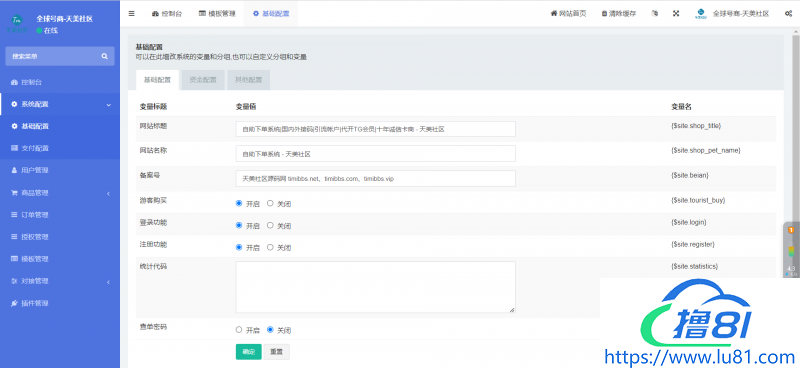This screenshot has width=800, height=368.
Task: Disable 游客购买 with the 关闭 radio
Action: [270, 203]
